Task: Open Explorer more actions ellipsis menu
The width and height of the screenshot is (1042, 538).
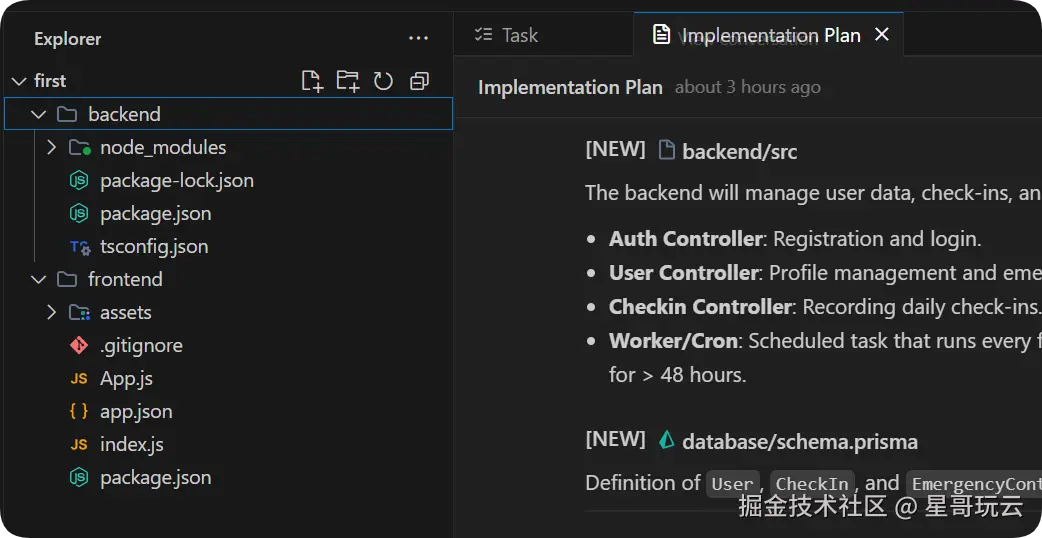Action: 418,39
